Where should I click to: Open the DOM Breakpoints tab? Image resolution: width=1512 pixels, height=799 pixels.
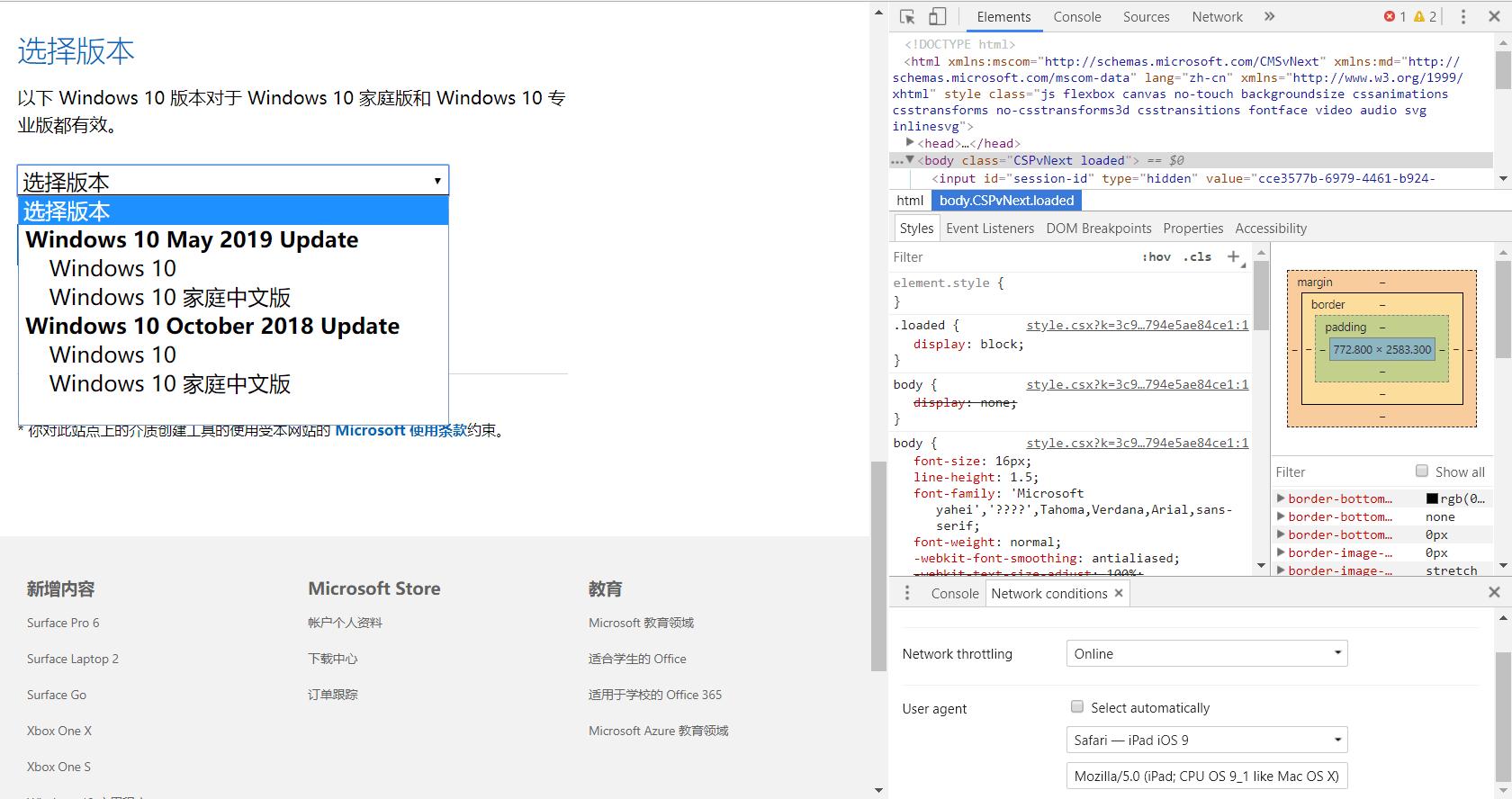coord(1098,228)
